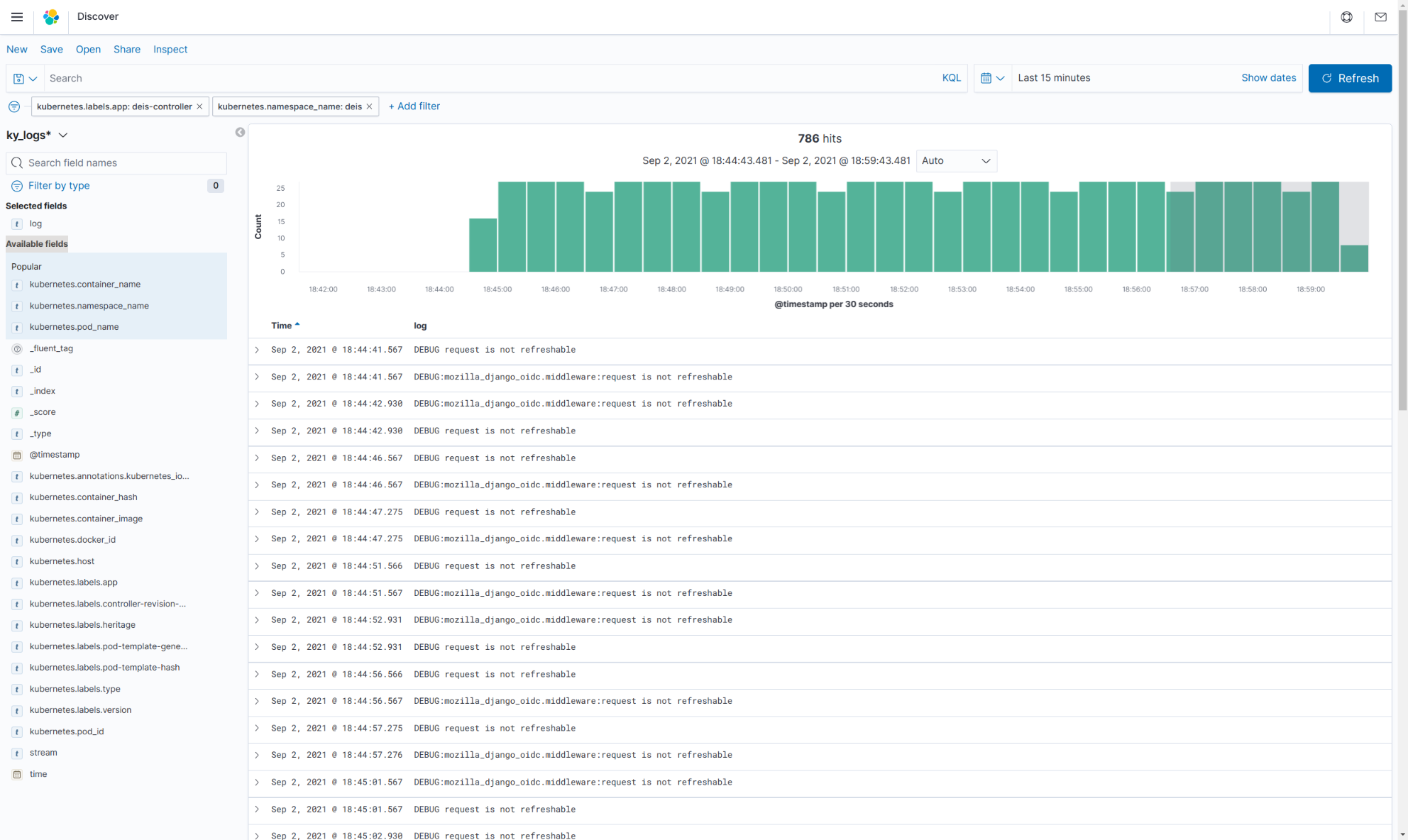Image resolution: width=1408 pixels, height=840 pixels.
Task: Open the calendar quick date menu
Action: (992, 78)
